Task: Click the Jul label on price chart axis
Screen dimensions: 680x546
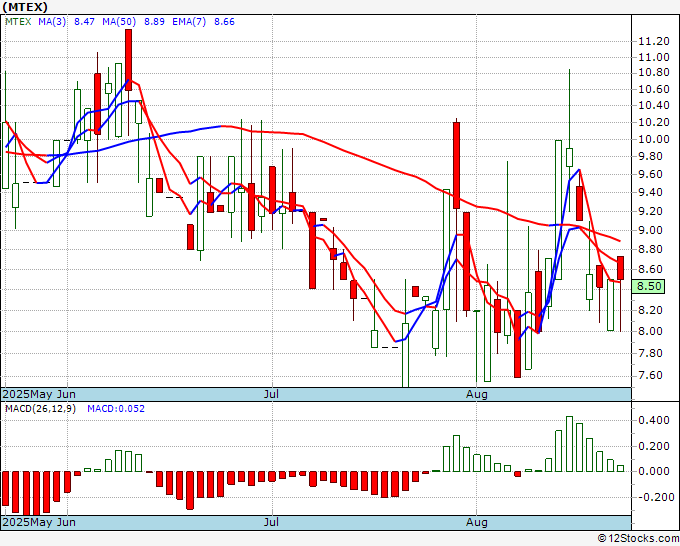Action: pyautogui.click(x=271, y=394)
